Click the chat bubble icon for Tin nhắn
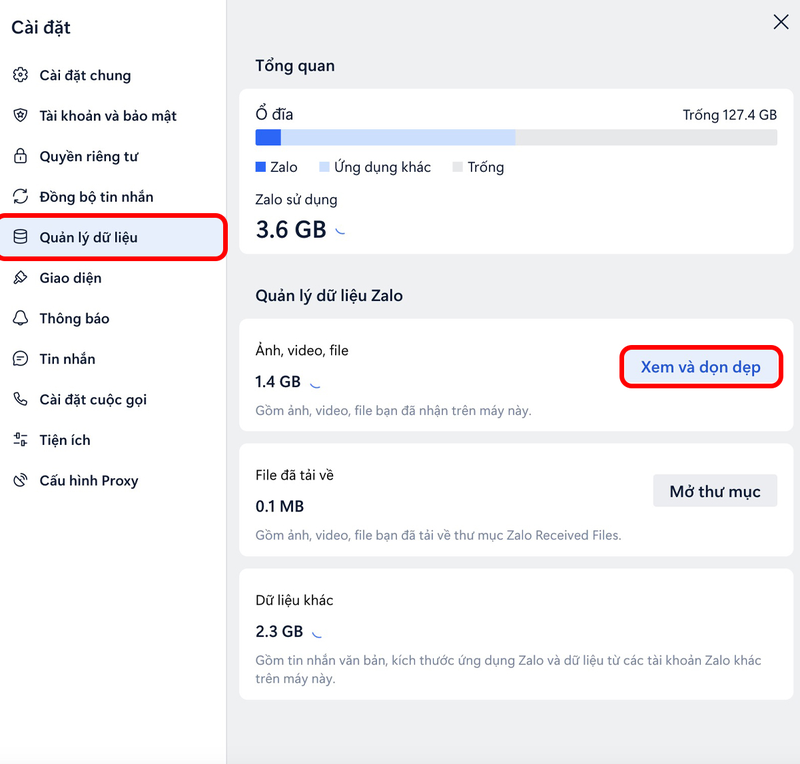 point(20,359)
